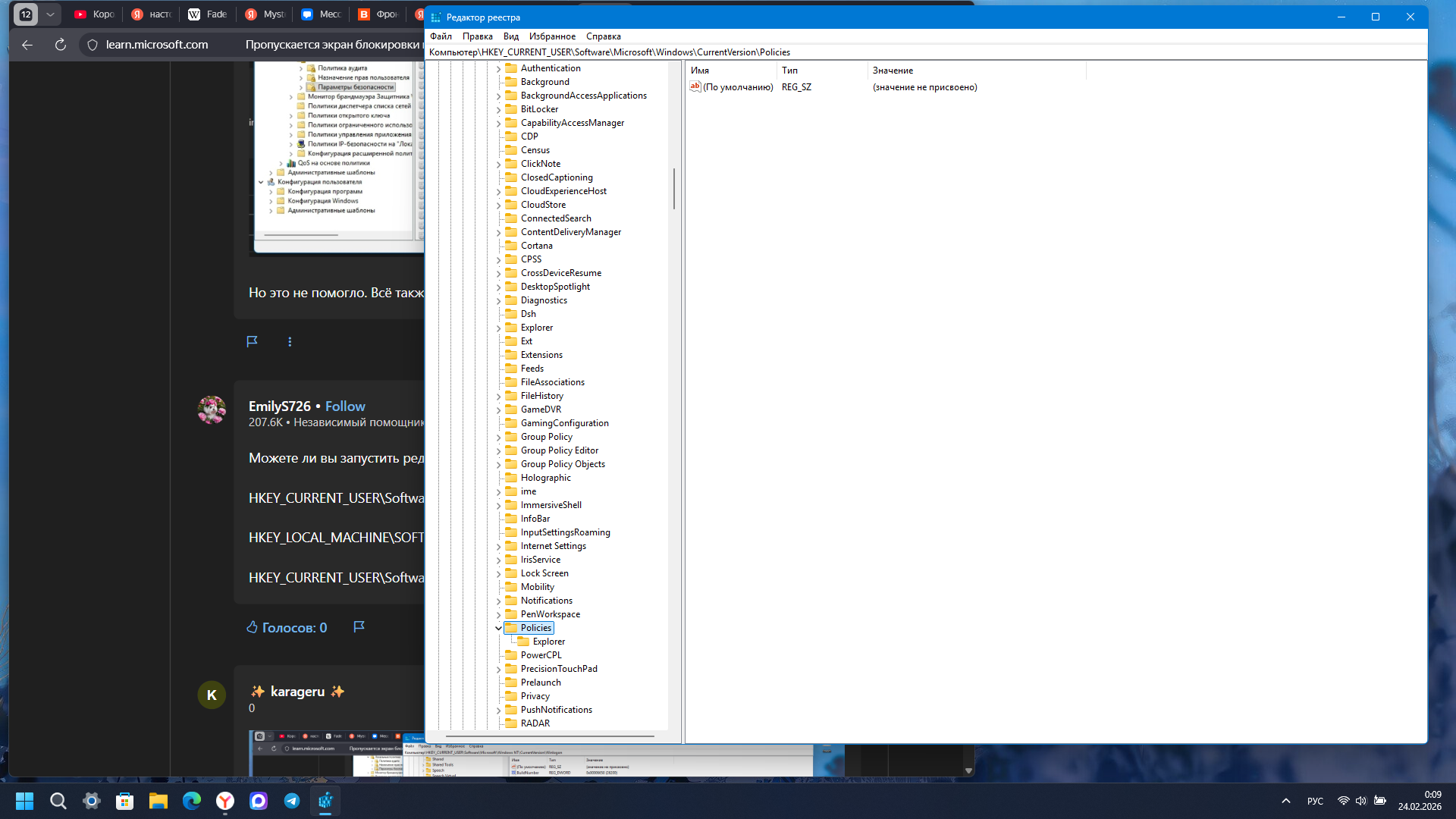Open the Правка menu
1456x819 pixels.
[x=478, y=36]
